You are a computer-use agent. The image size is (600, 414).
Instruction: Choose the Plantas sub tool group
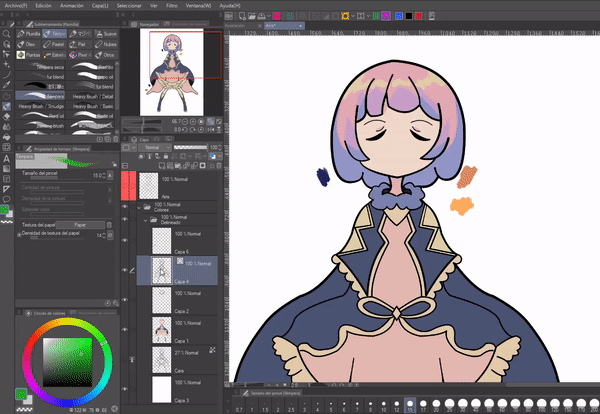coord(29,55)
